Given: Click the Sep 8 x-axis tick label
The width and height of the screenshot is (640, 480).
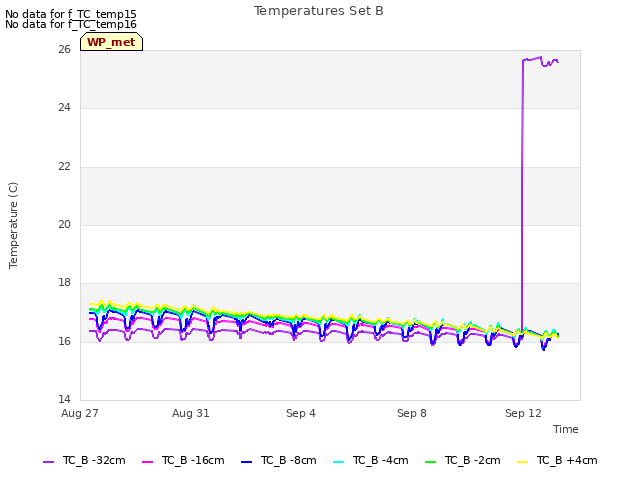Looking at the screenshot, I should (412, 413).
